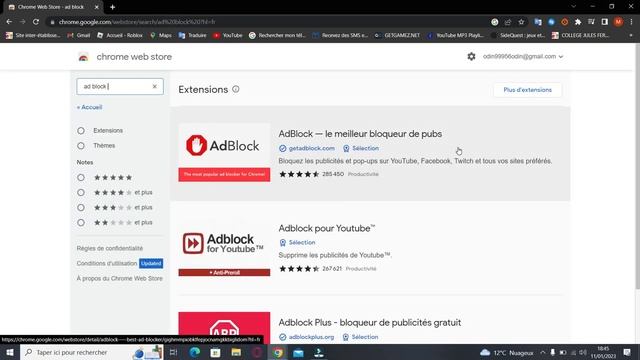Expand the odin gmail account dropdown
Screen dimensions: 640x360
click(523, 56)
